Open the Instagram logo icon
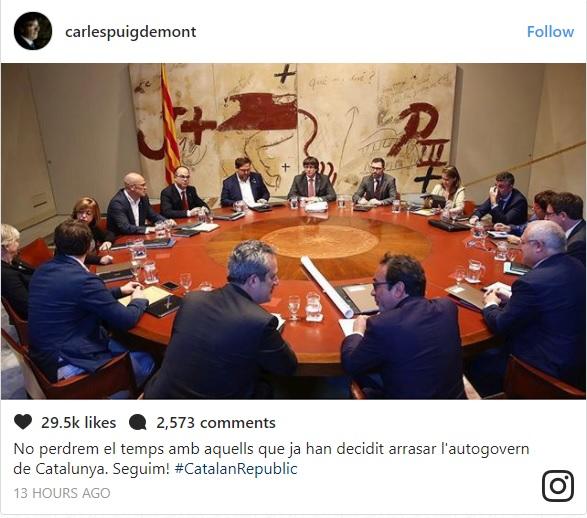Screen dimensions: 587x518 (x=558, y=486)
